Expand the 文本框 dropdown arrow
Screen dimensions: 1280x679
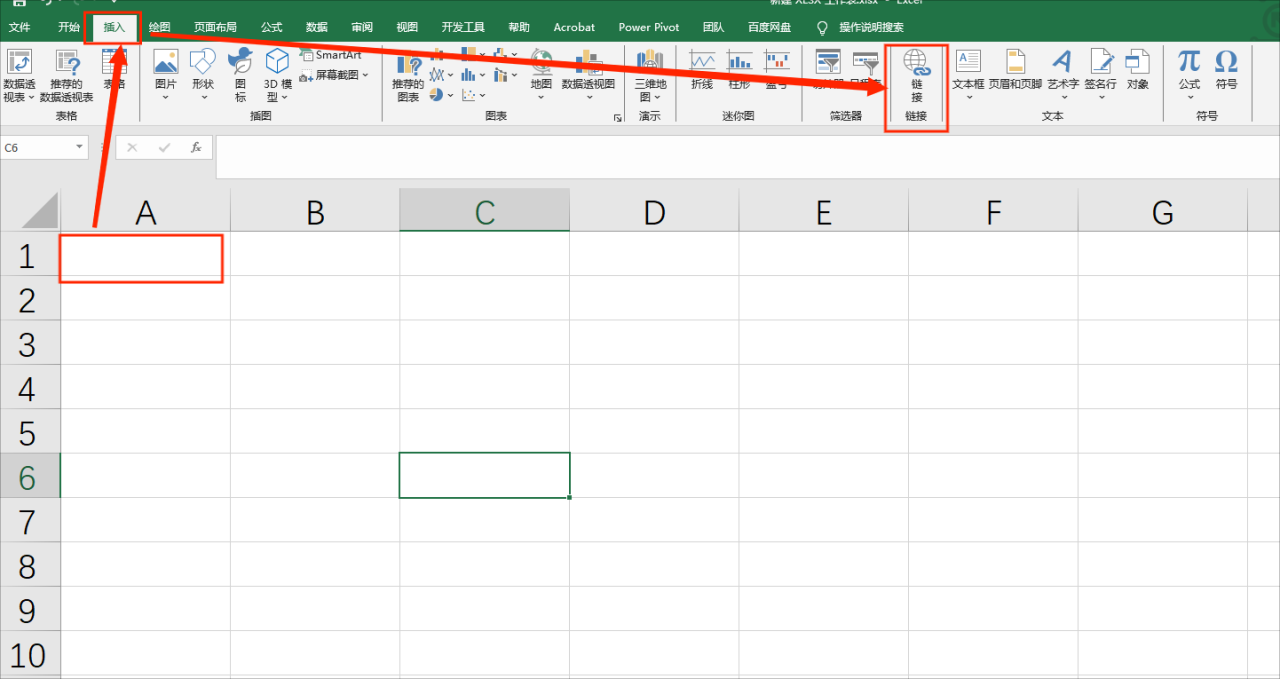pyautogui.click(x=968, y=98)
